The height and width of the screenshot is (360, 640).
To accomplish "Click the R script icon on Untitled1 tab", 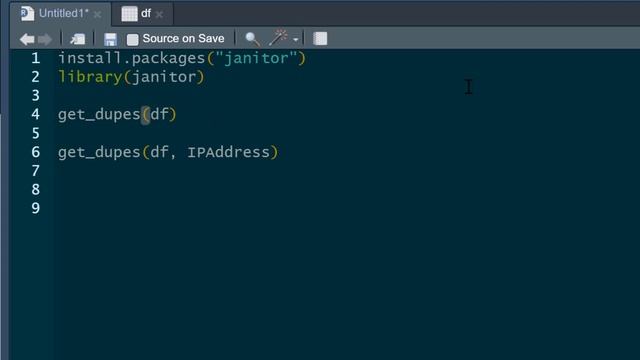I will tap(27, 13).
